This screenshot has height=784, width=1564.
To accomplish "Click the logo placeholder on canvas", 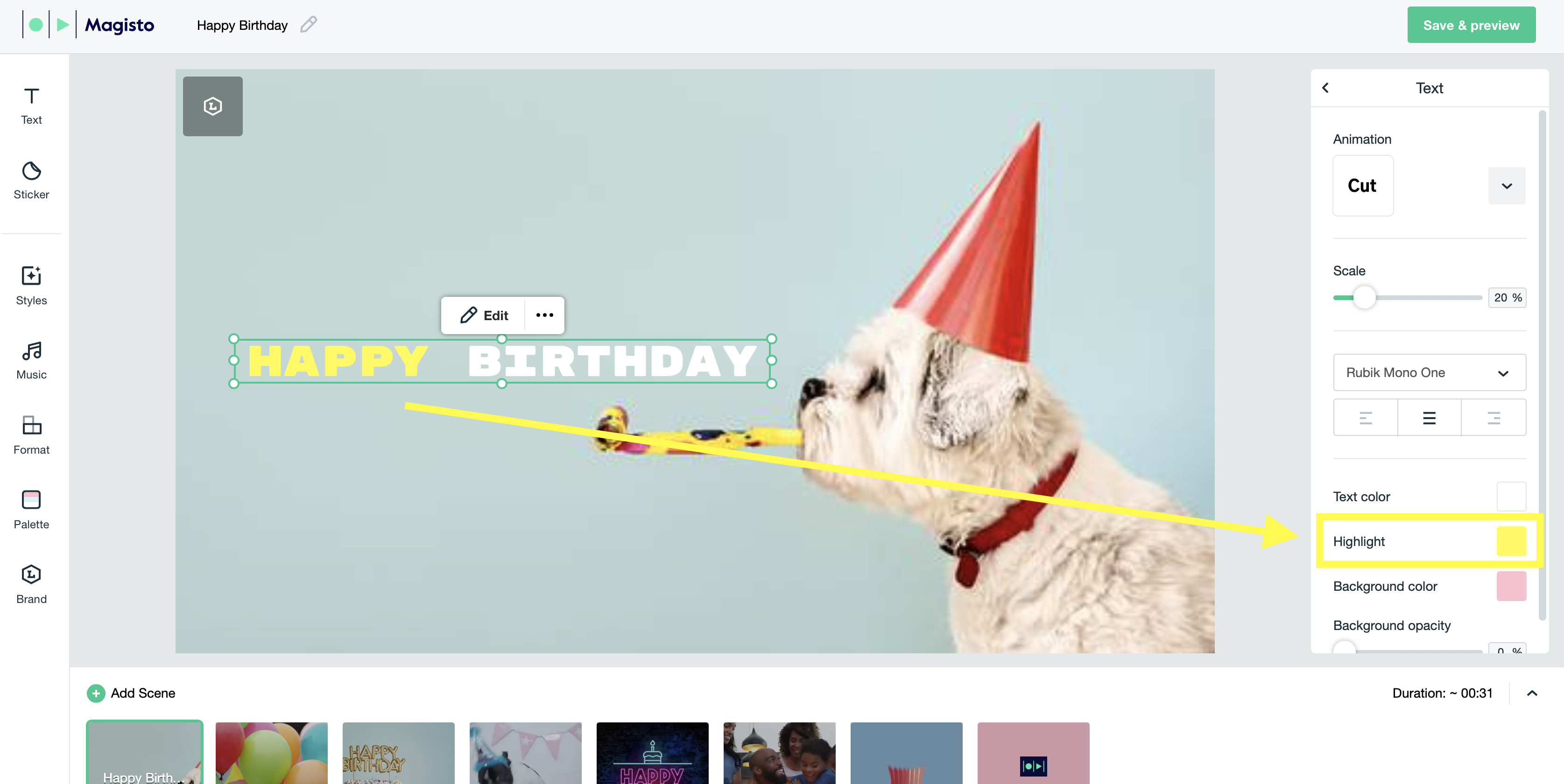I will pyautogui.click(x=212, y=106).
